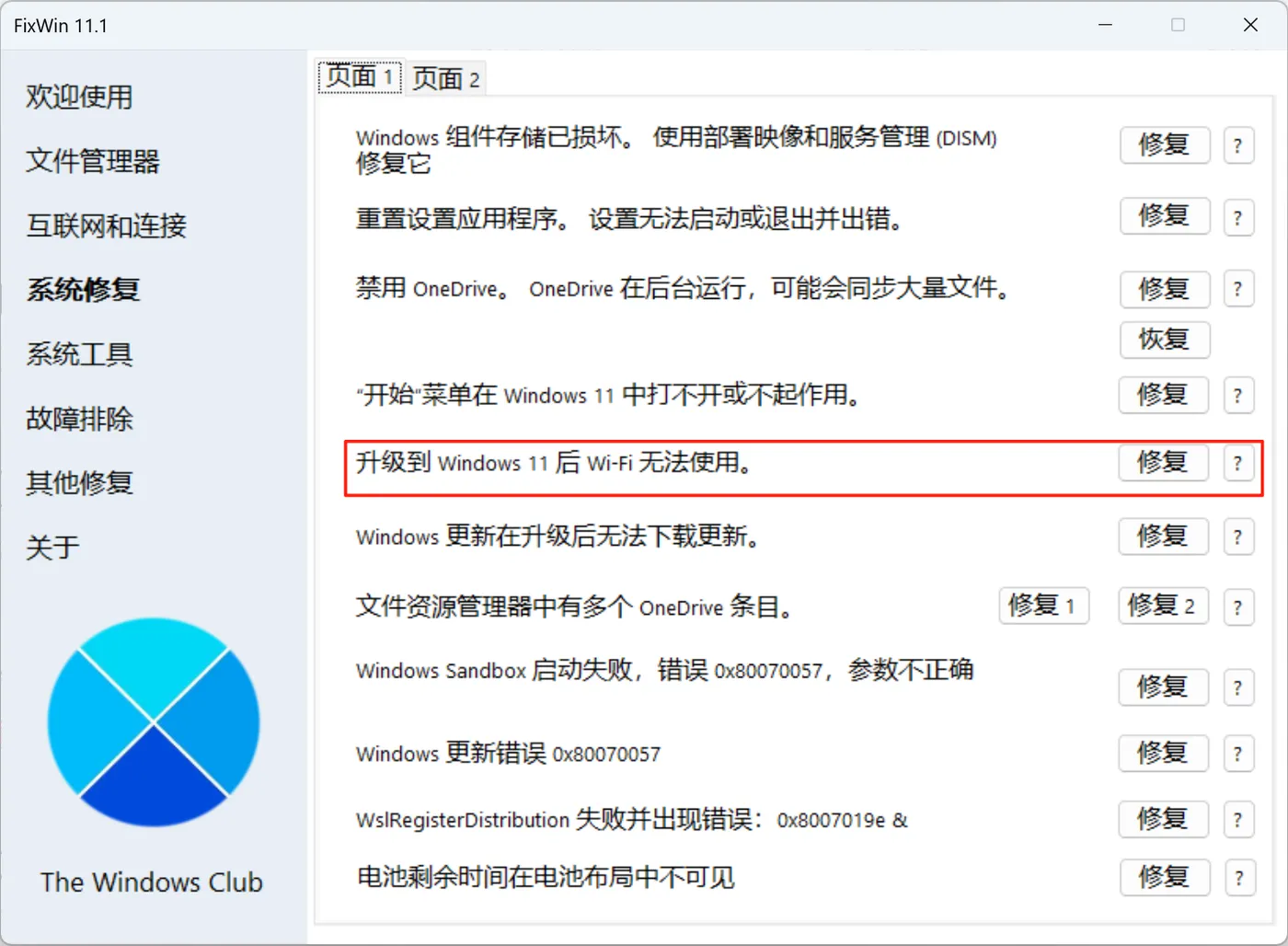Click 修复 2 for the OneDrive entries
The height and width of the screenshot is (946, 1288).
click(1163, 606)
